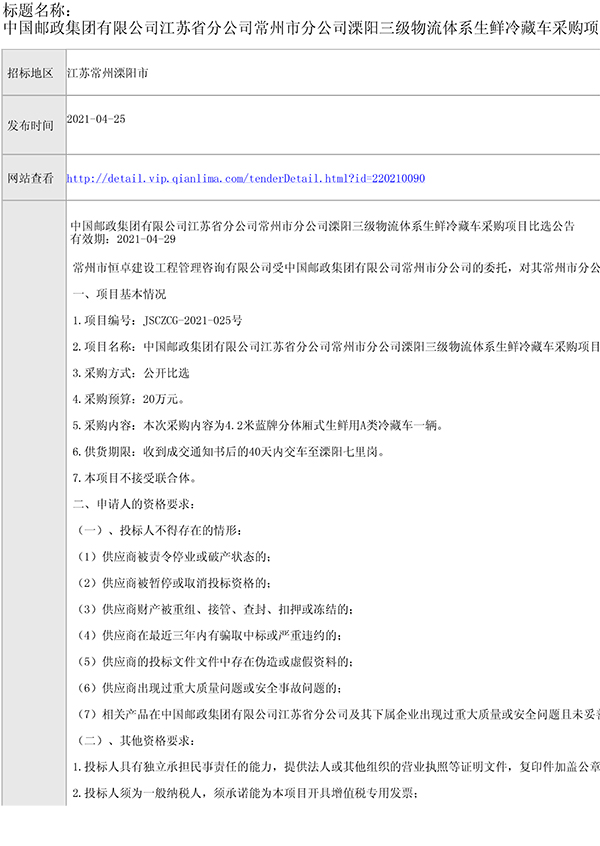Click the announcement title ending 比选公告
This screenshot has width=600, height=846.
tap(323, 226)
